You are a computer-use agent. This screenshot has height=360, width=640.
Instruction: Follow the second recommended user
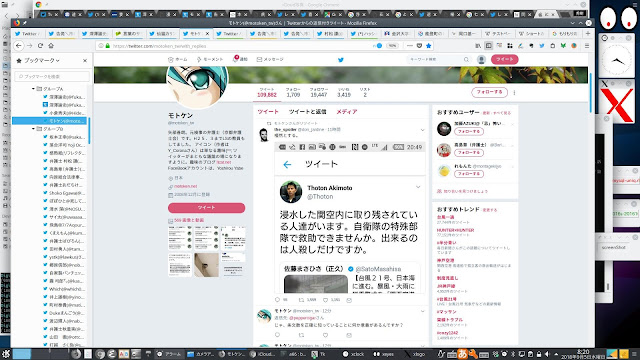point(469,153)
